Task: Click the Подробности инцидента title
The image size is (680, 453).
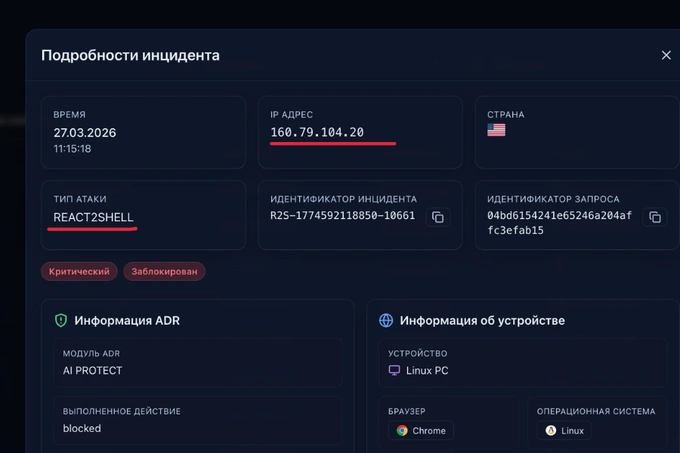Action: click(x=130, y=55)
